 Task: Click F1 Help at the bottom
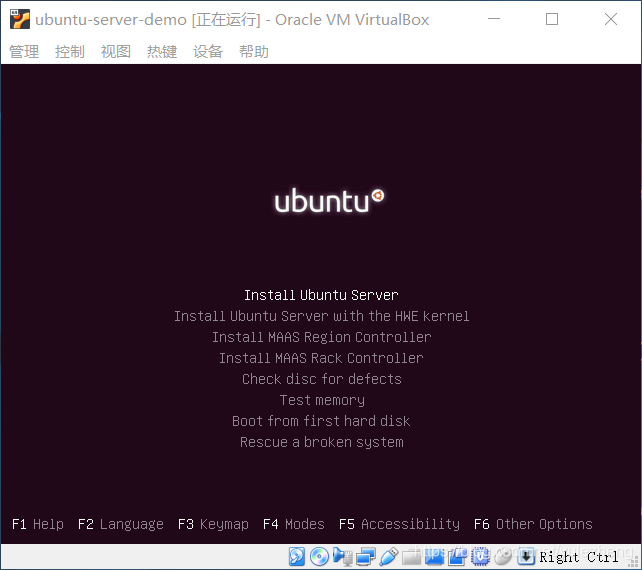(38, 524)
